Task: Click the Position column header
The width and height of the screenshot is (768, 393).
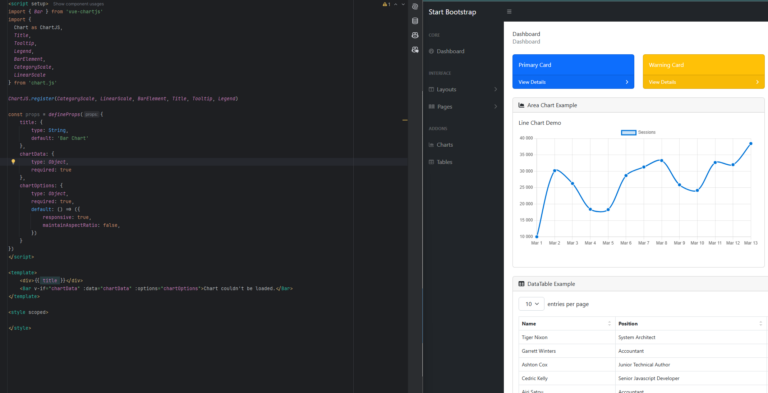Action: (691, 323)
